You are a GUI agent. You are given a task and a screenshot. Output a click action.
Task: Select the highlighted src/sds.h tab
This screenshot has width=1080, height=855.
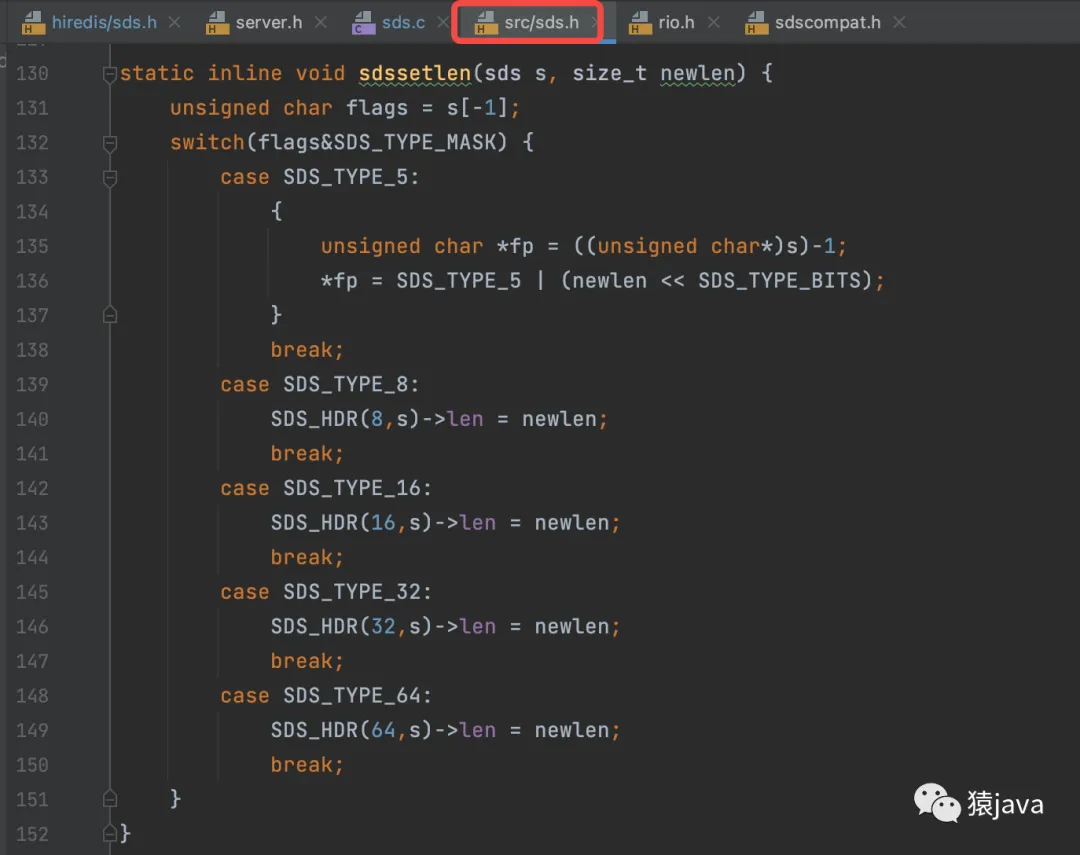(x=541, y=22)
